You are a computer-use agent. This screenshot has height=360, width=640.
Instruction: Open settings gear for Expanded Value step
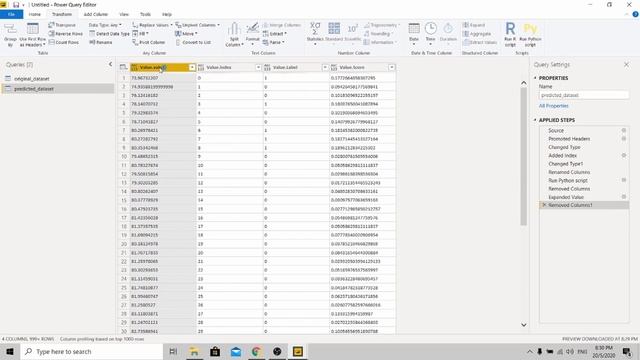pos(624,197)
